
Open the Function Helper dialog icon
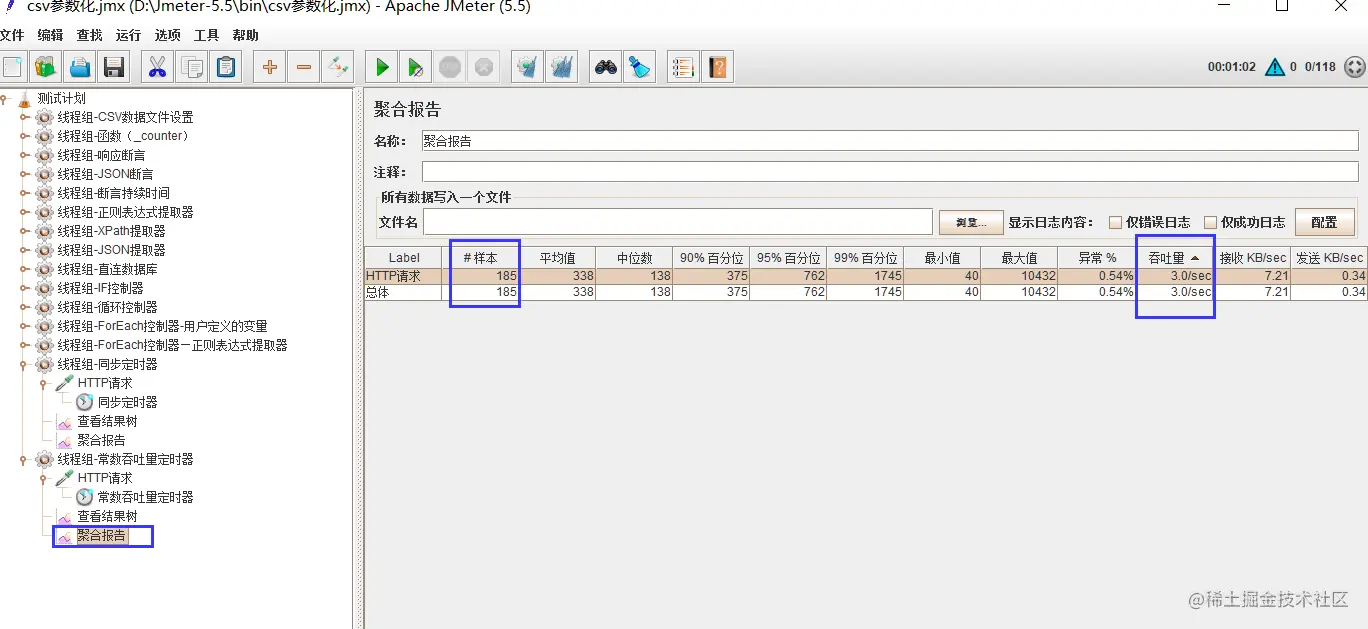[x=683, y=67]
